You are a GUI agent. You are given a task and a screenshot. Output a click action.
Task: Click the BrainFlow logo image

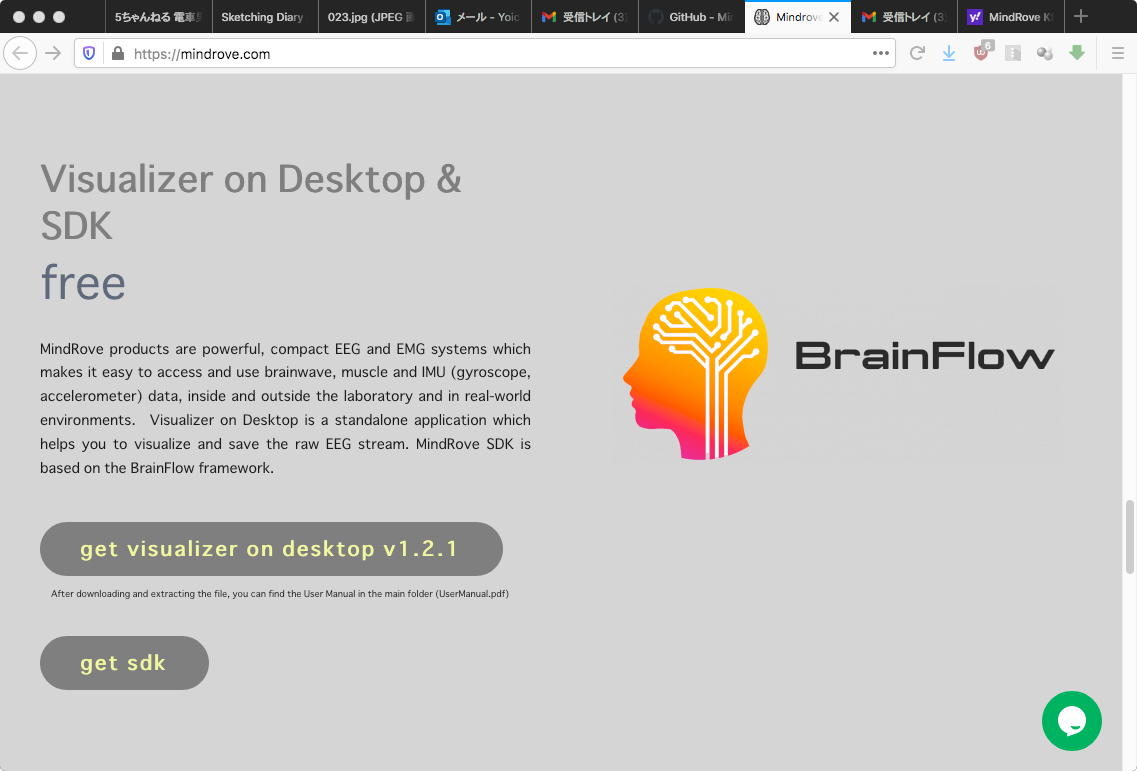pos(838,373)
